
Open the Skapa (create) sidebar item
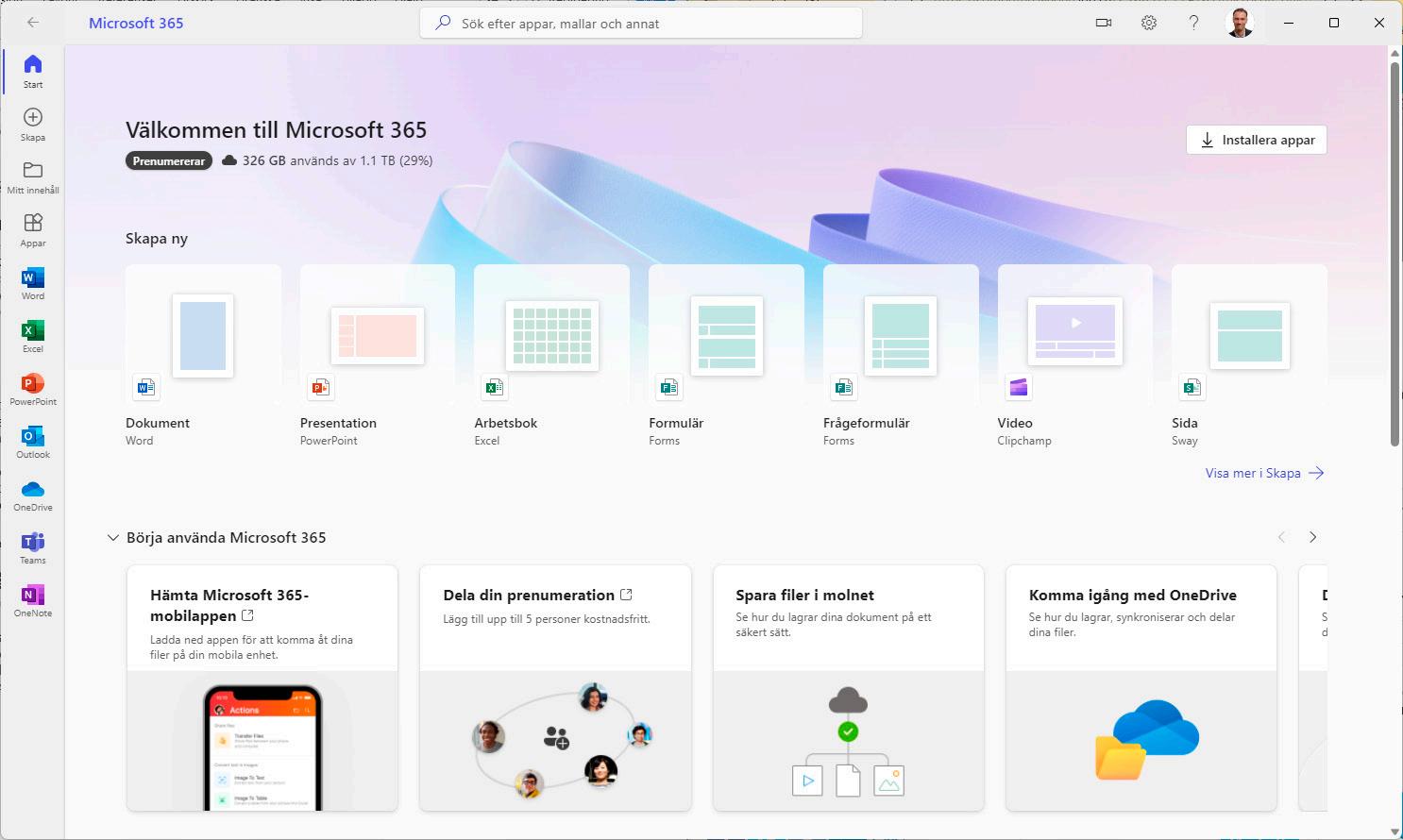pyautogui.click(x=33, y=124)
